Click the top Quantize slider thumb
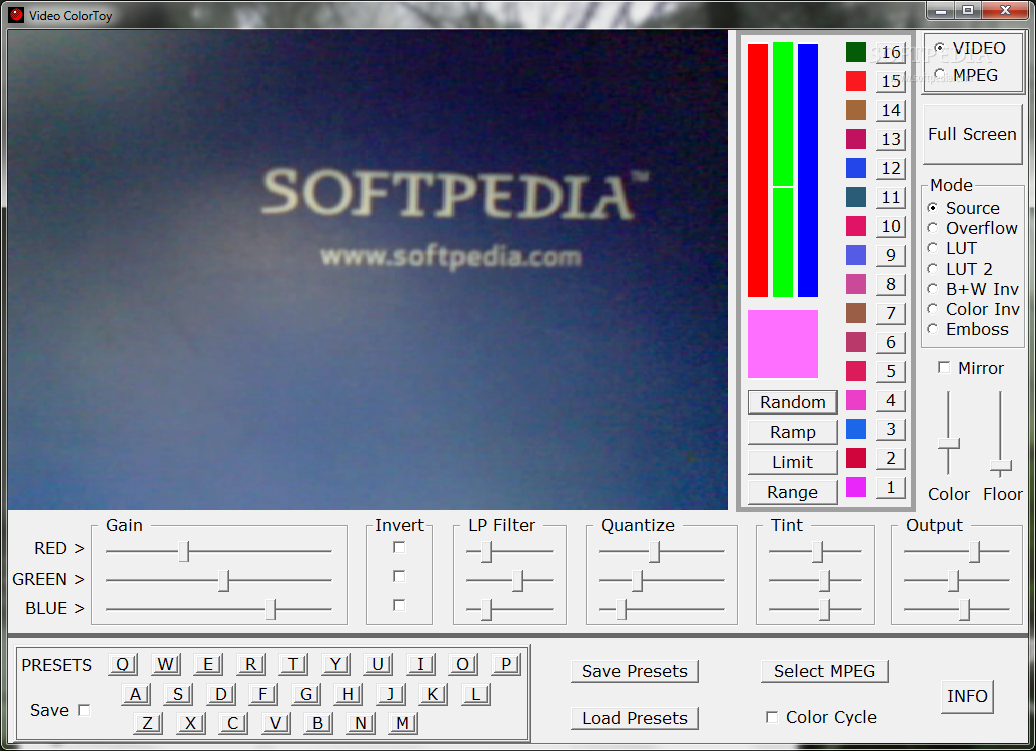Image resolution: width=1036 pixels, height=751 pixels. click(x=654, y=550)
